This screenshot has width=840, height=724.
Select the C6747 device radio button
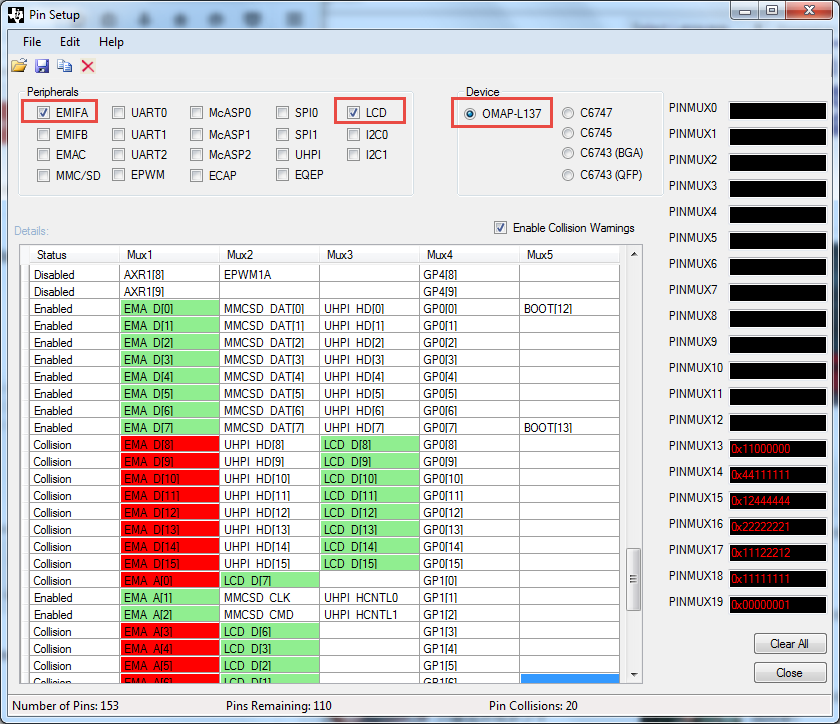568,113
